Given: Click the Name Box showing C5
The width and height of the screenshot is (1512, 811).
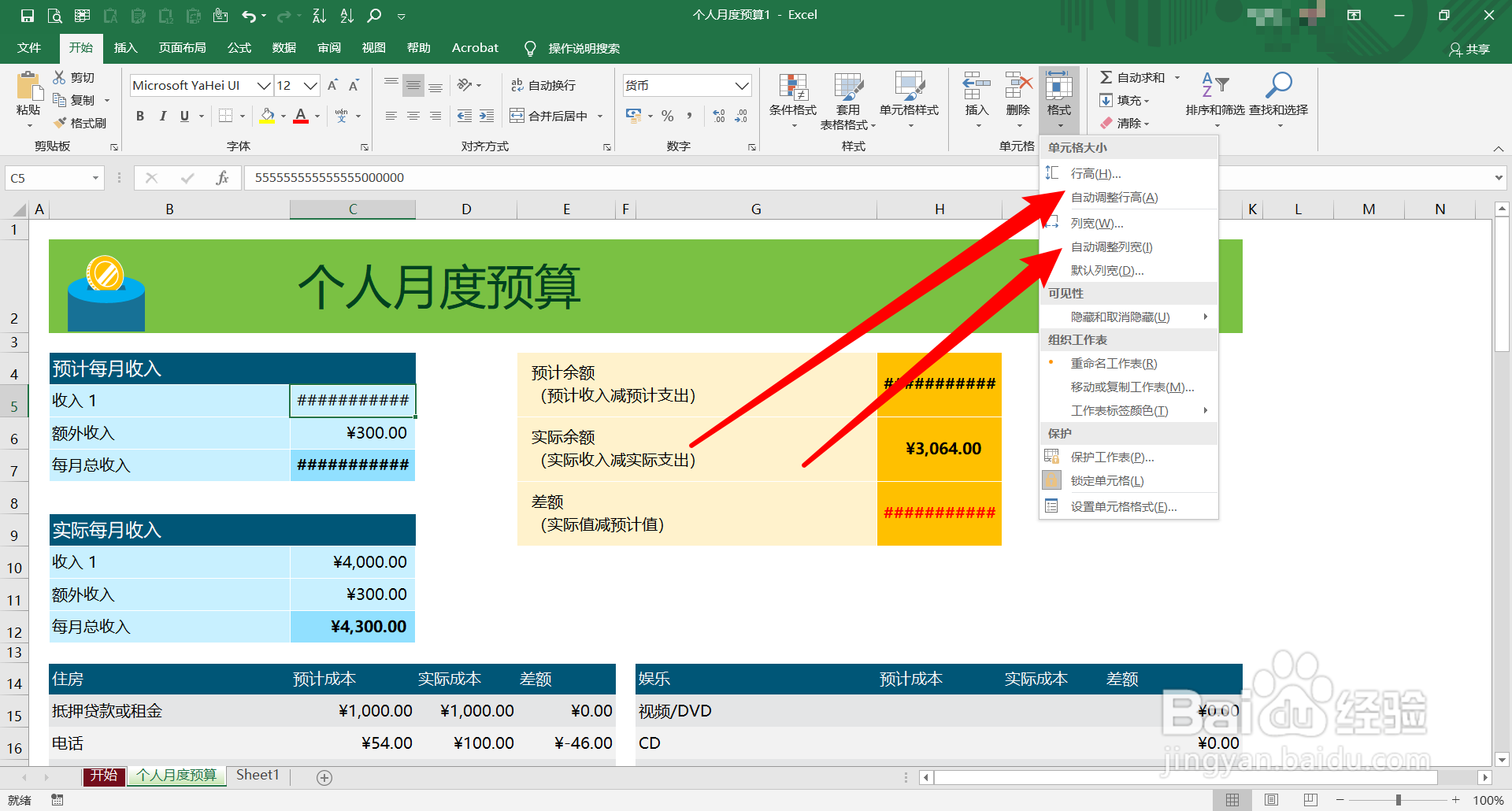Looking at the screenshot, I should pos(47,177).
